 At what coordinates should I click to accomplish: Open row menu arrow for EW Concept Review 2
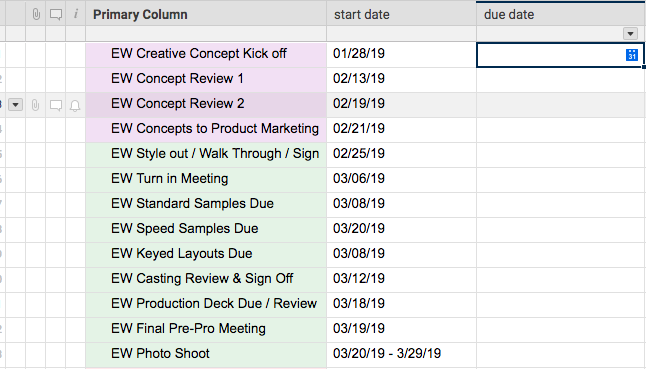click(16, 105)
